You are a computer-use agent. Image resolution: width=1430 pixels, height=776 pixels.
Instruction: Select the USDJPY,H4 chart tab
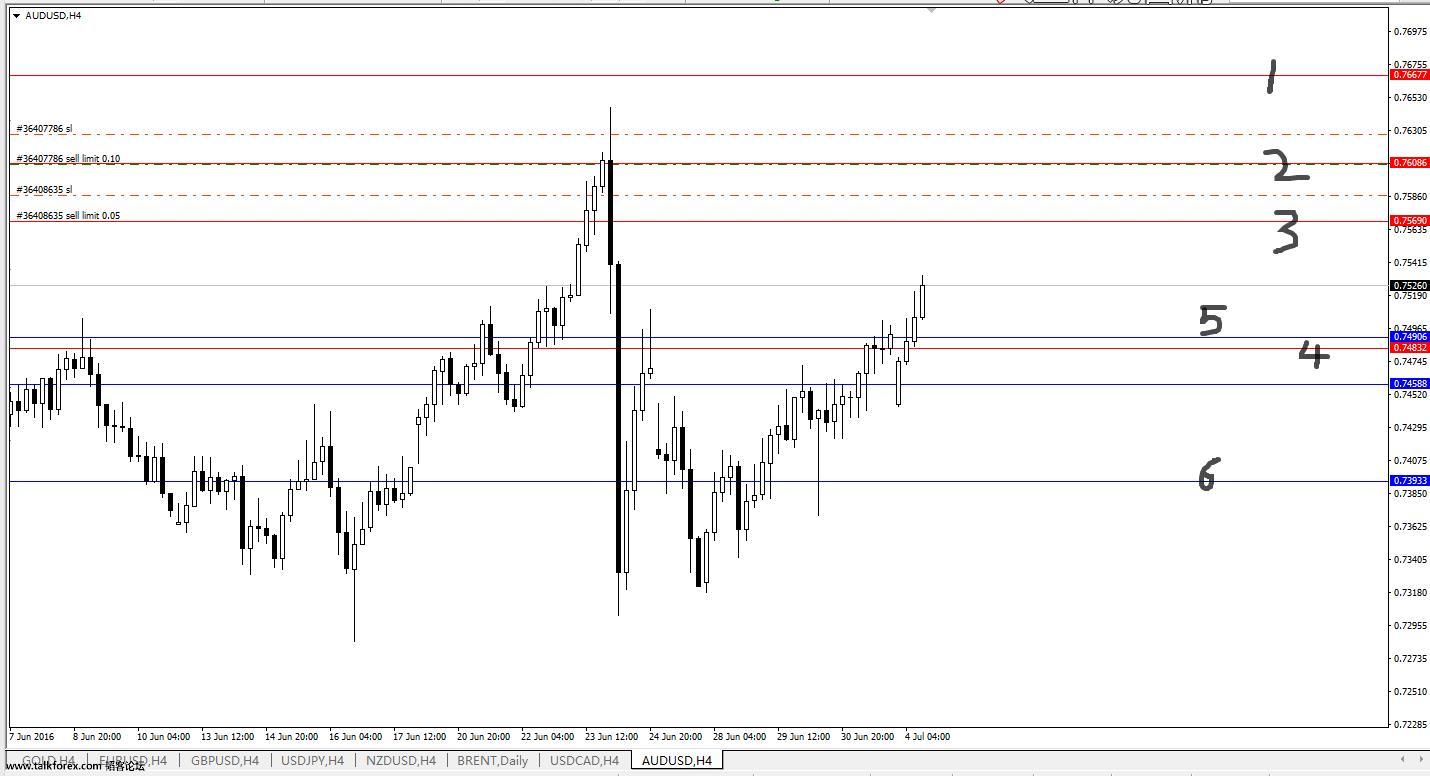click(313, 761)
